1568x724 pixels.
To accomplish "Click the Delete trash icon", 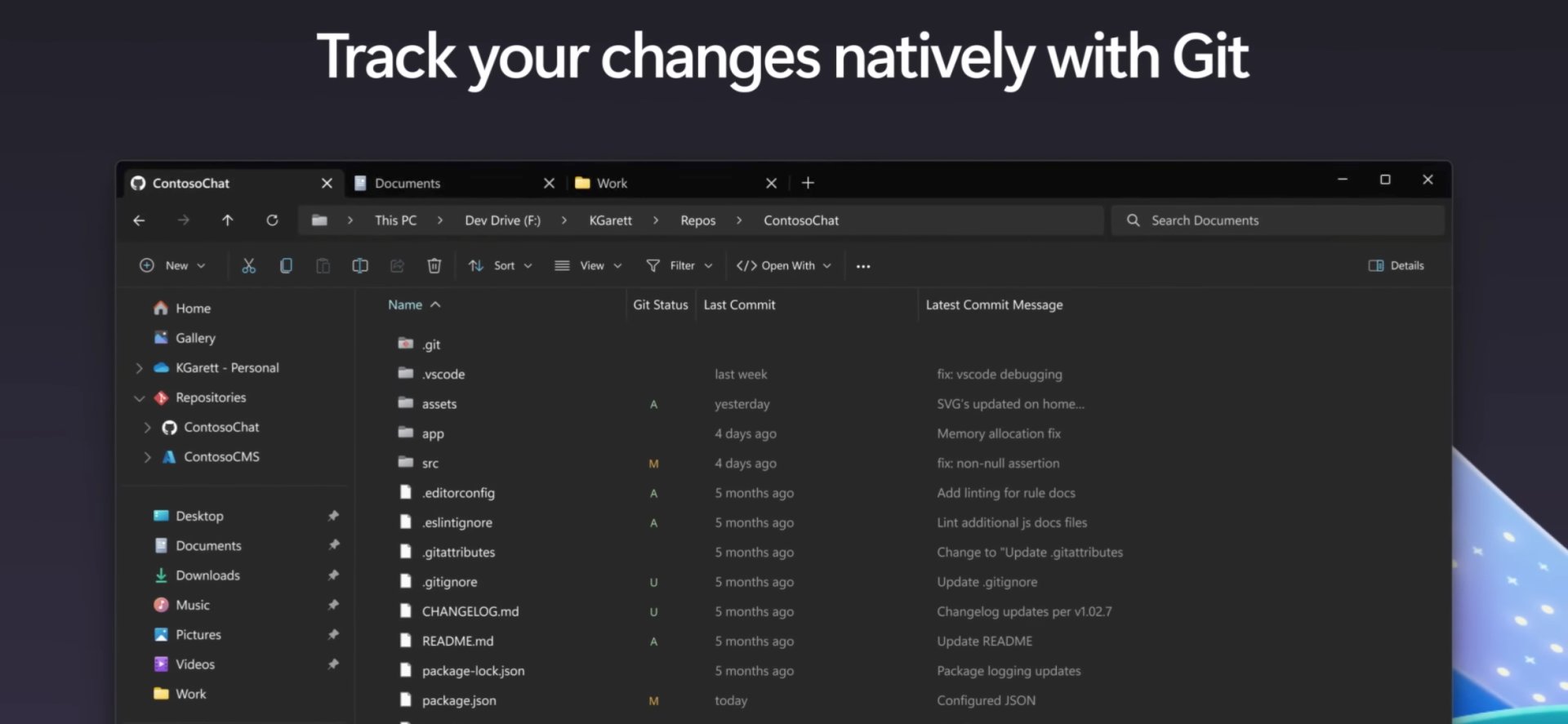I will [434, 265].
